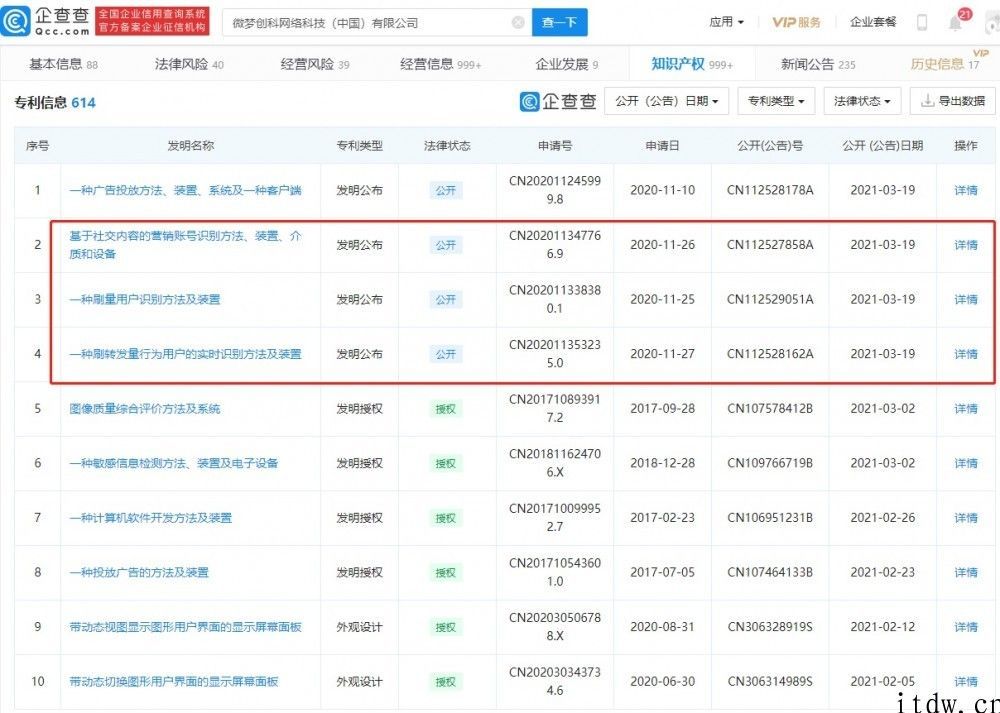Screen dimensions: 1000x713
Task: Click 详情 for patent CN112528162A
Action: point(966,354)
